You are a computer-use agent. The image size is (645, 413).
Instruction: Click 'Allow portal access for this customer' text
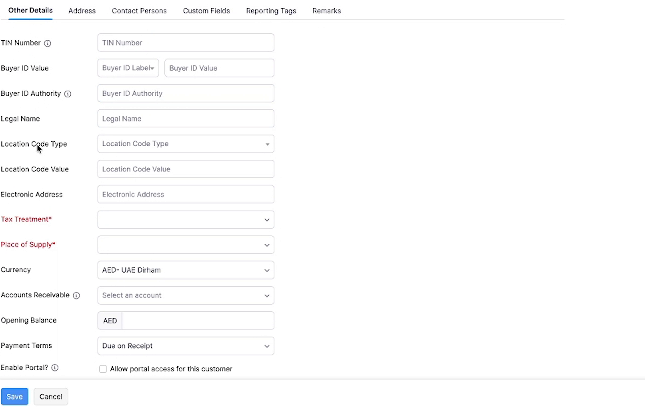click(x=171, y=369)
